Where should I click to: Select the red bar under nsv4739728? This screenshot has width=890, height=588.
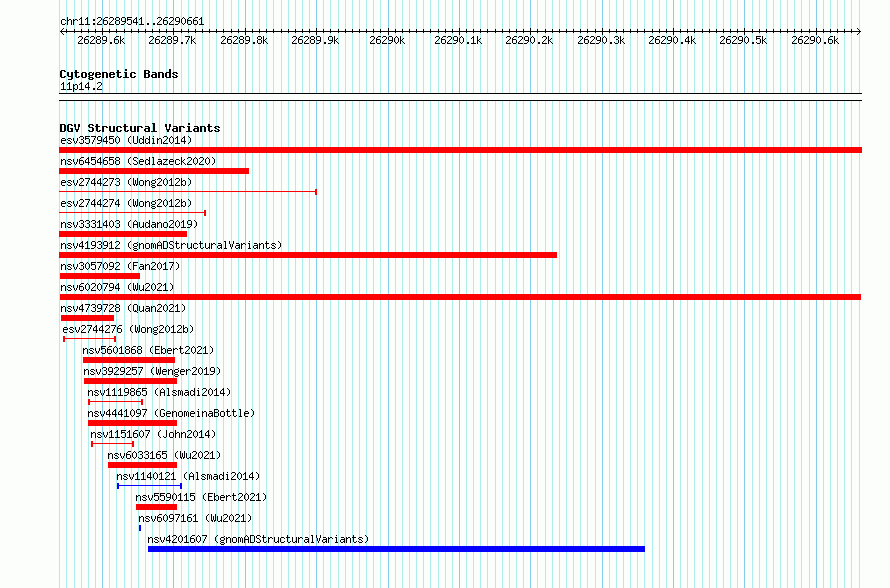pos(87,318)
